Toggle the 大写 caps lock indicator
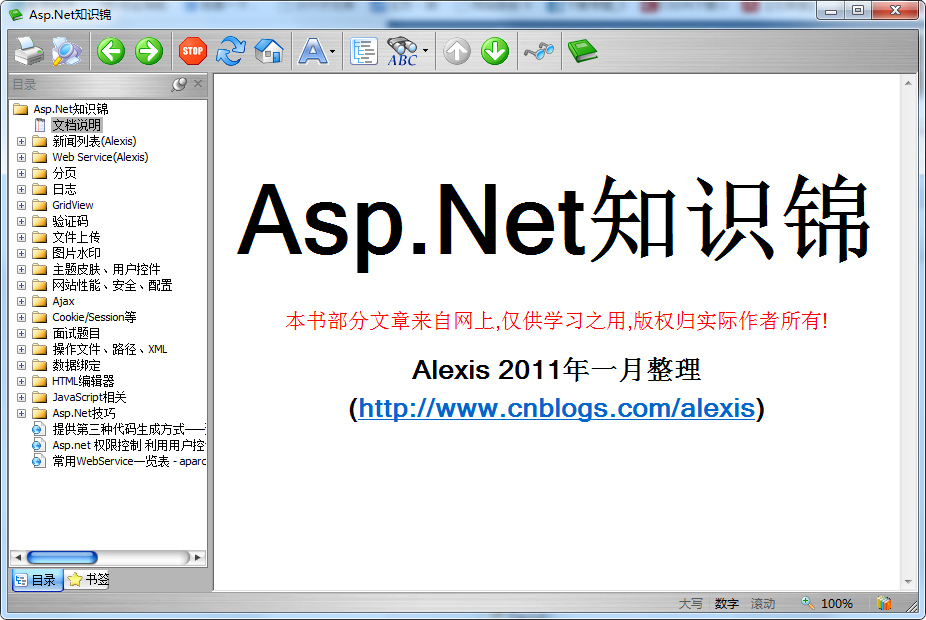This screenshot has height=620, width=926. click(x=692, y=603)
